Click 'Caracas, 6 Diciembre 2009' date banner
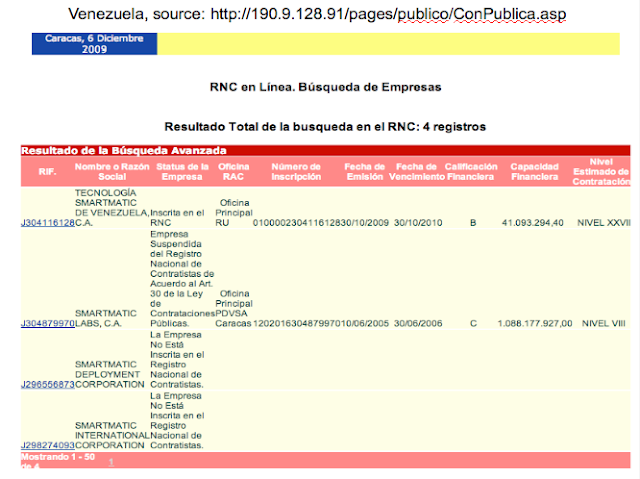Viewport: 640px width, 479px height. (94, 44)
